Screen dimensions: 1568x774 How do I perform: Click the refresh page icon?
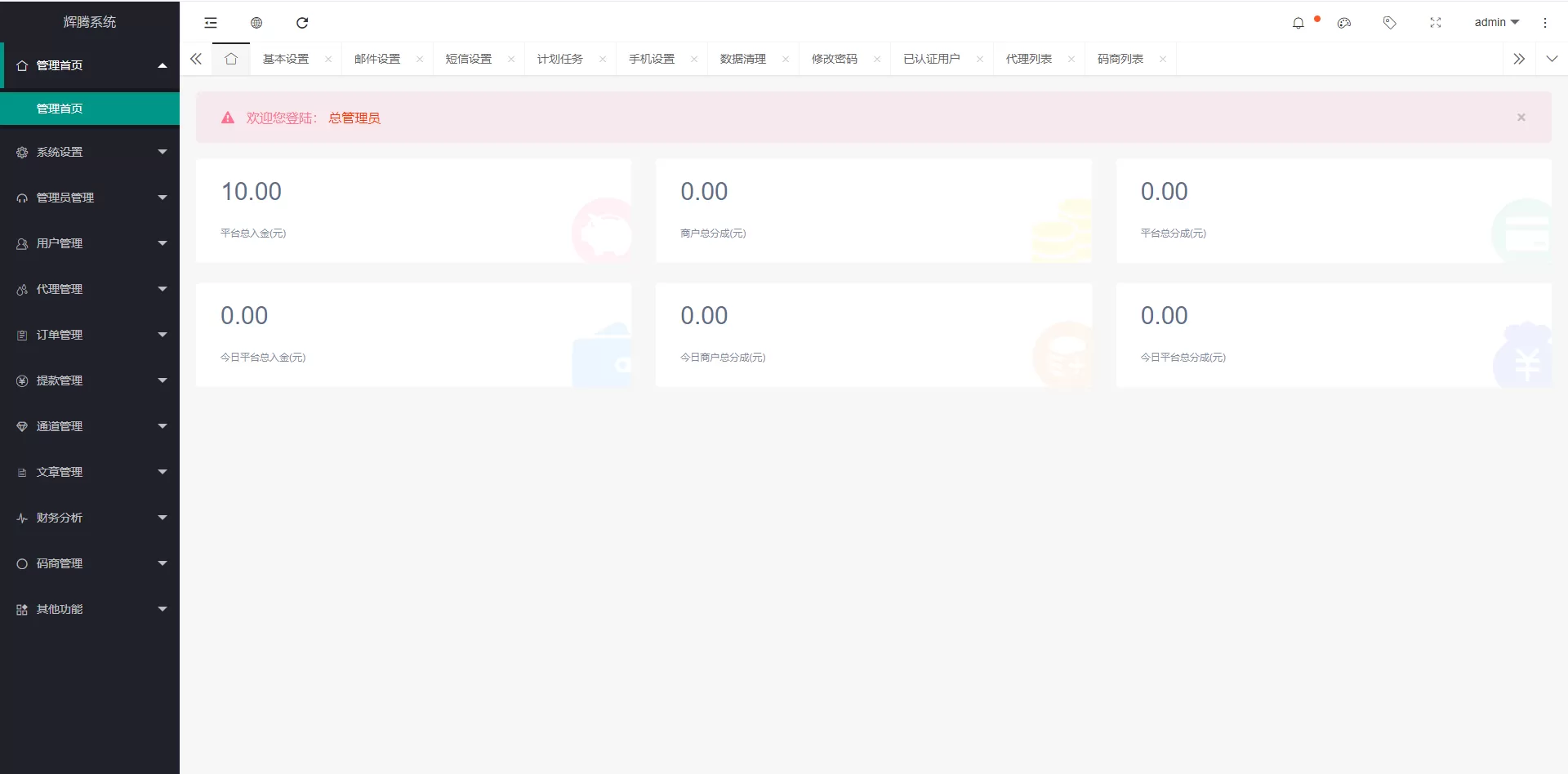(x=302, y=23)
